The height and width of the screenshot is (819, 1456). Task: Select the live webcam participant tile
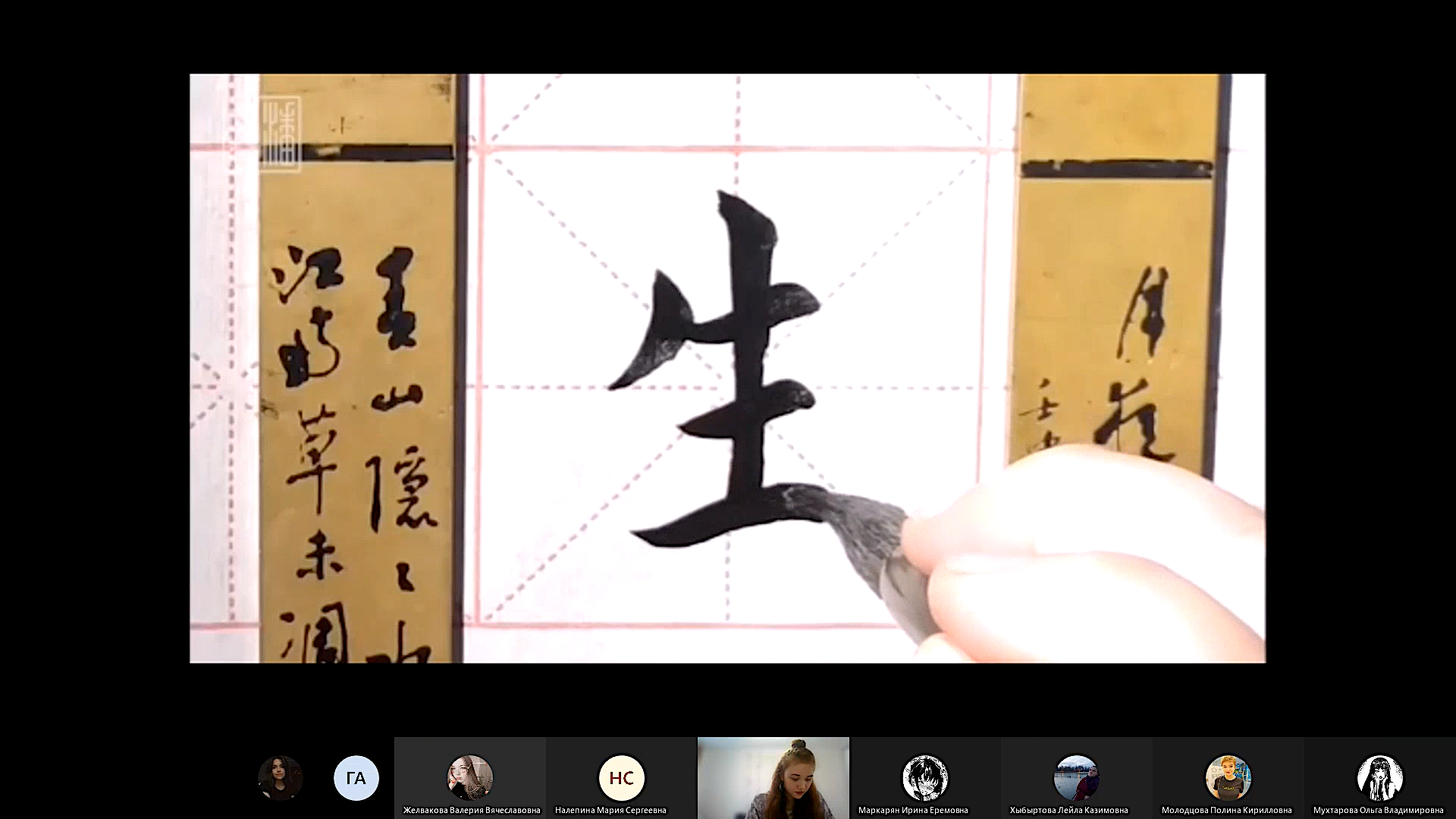tap(773, 777)
